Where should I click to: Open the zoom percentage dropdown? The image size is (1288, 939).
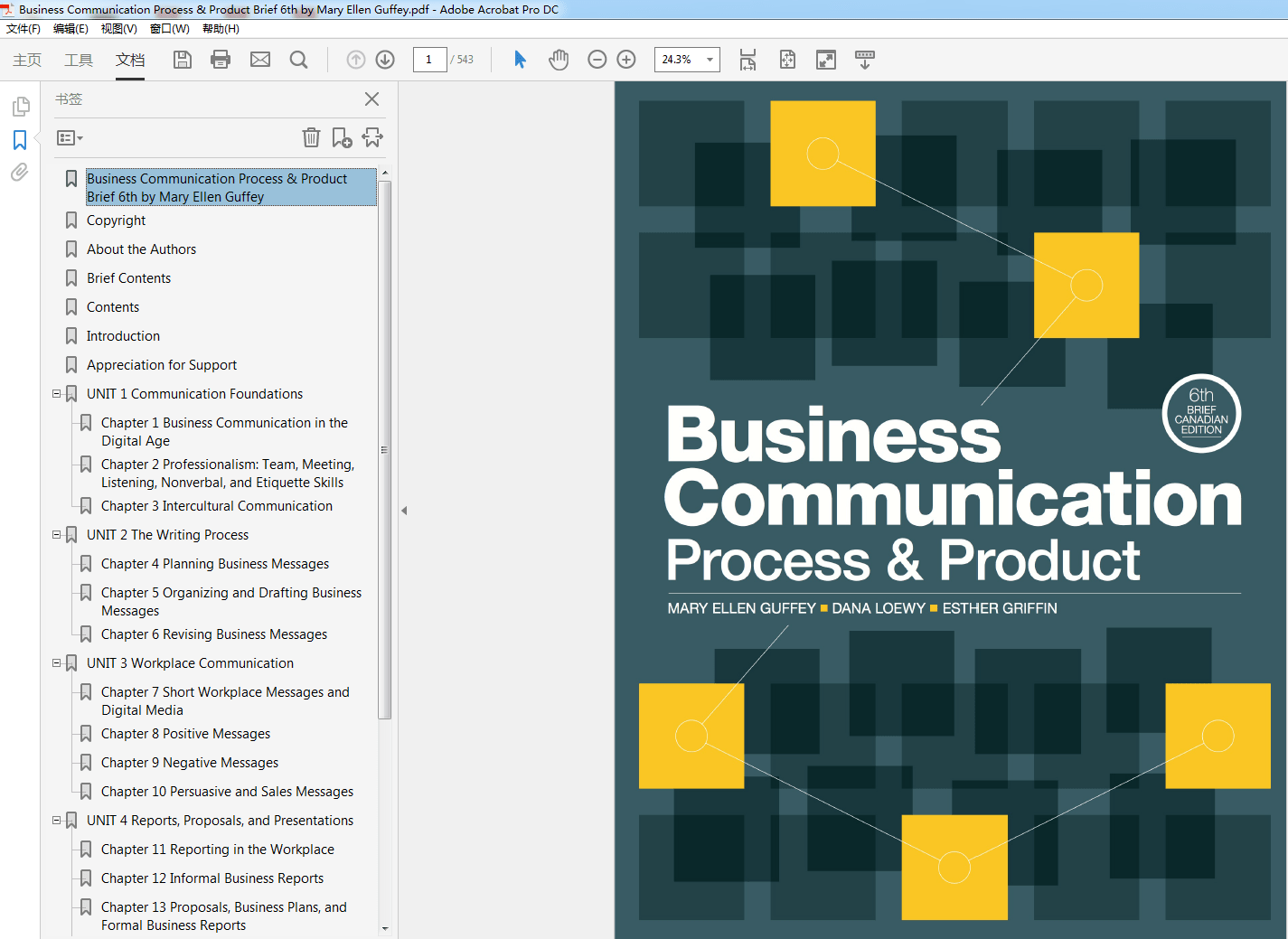pyautogui.click(x=710, y=60)
